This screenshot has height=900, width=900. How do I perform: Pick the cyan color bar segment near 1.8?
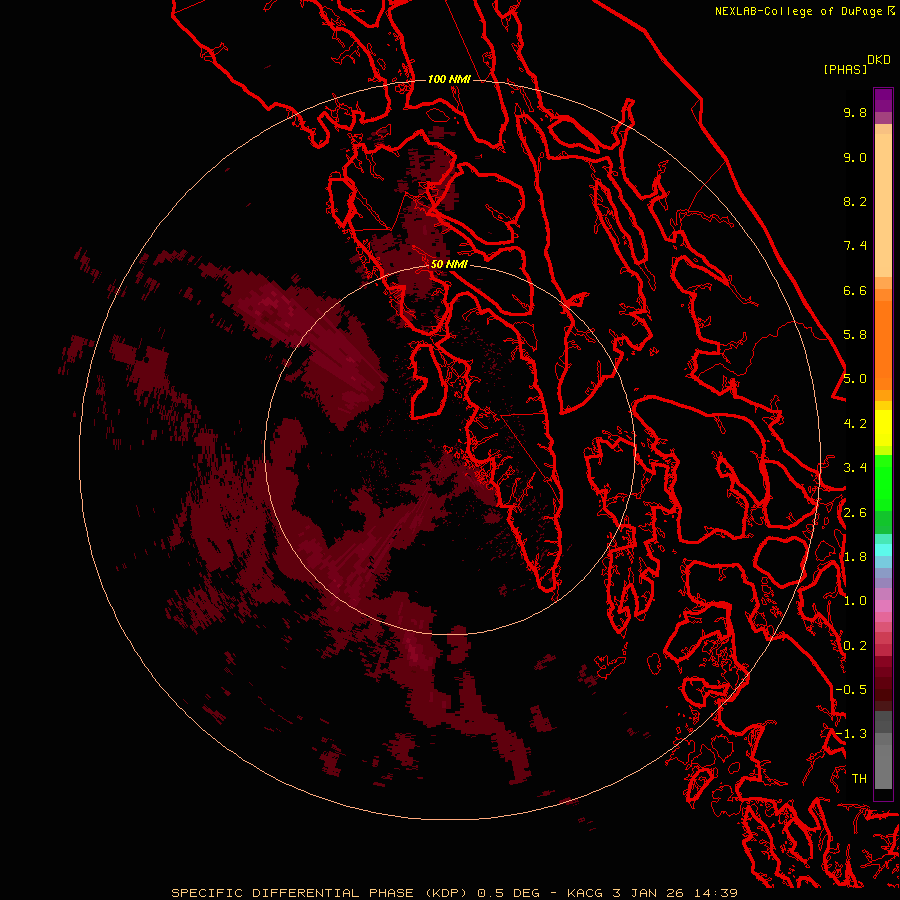pos(883,550)
